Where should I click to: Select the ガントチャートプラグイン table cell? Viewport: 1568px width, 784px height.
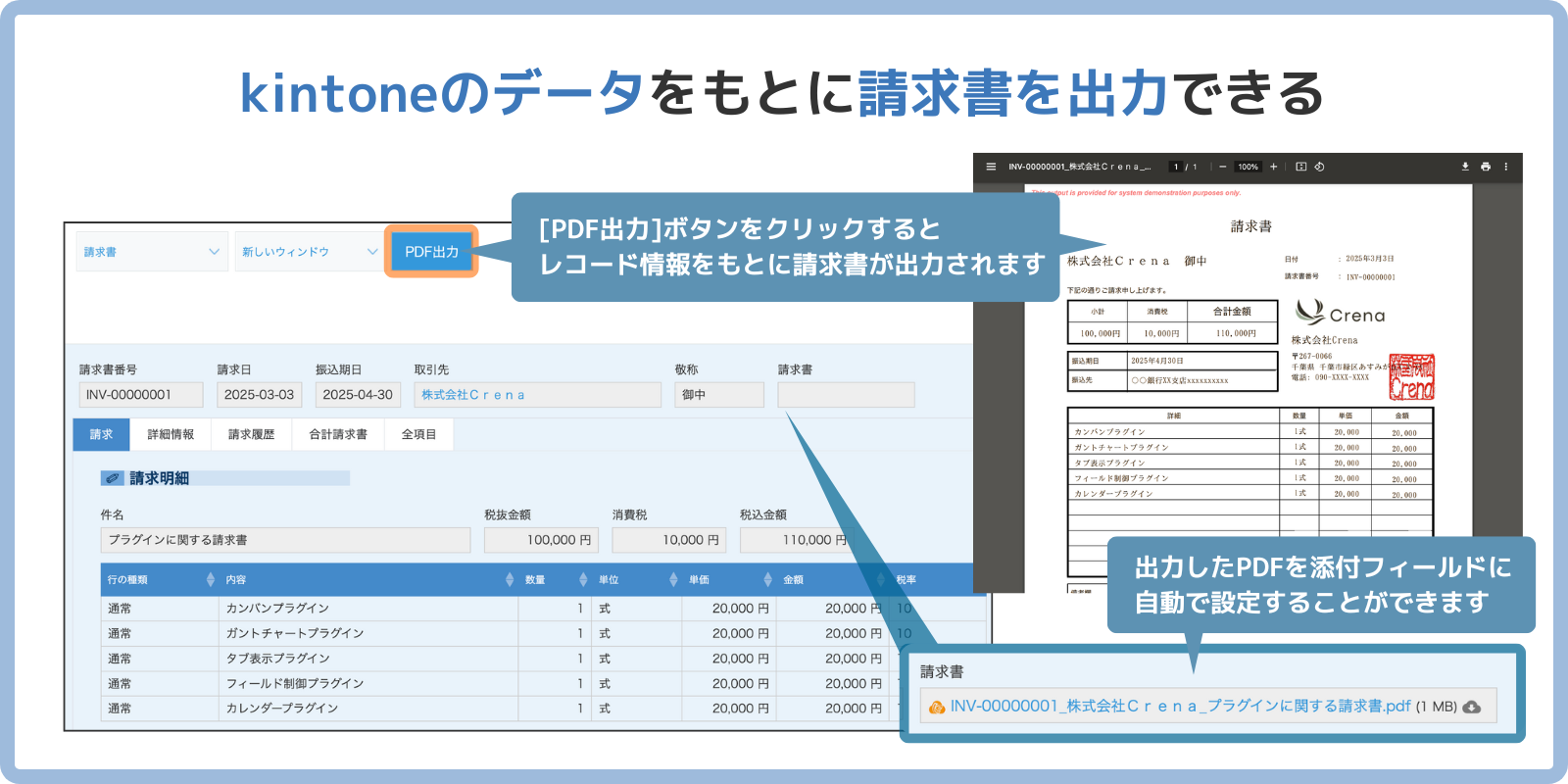[368, 633]
